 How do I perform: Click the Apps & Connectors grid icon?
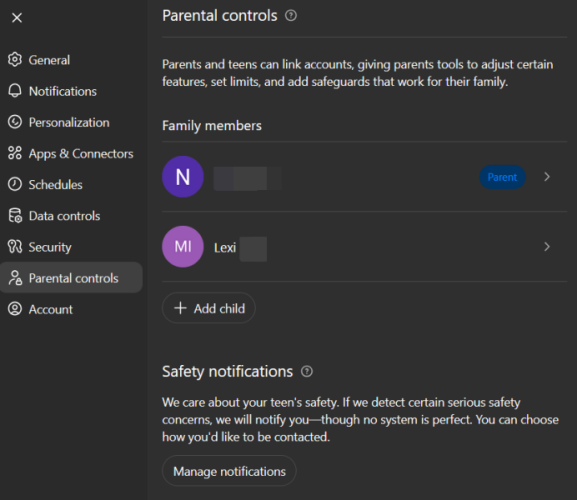click(15, 153)
